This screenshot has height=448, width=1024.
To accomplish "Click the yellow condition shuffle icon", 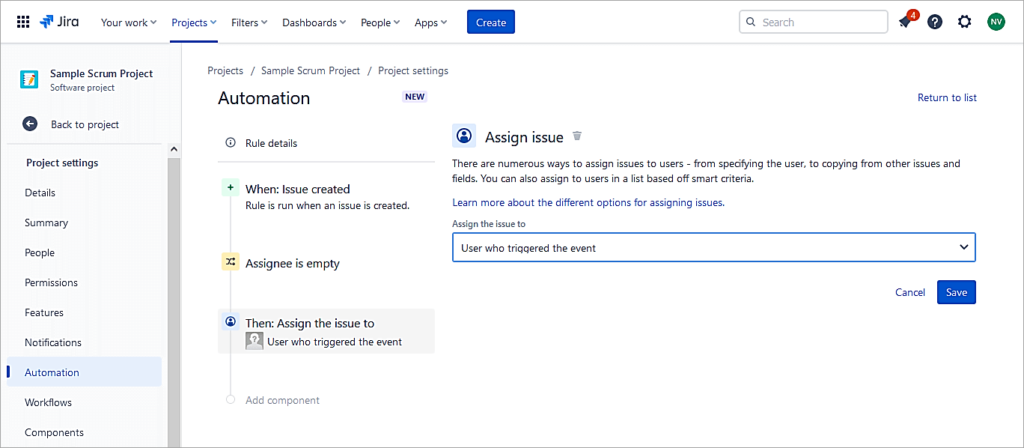I will point(230,263).
